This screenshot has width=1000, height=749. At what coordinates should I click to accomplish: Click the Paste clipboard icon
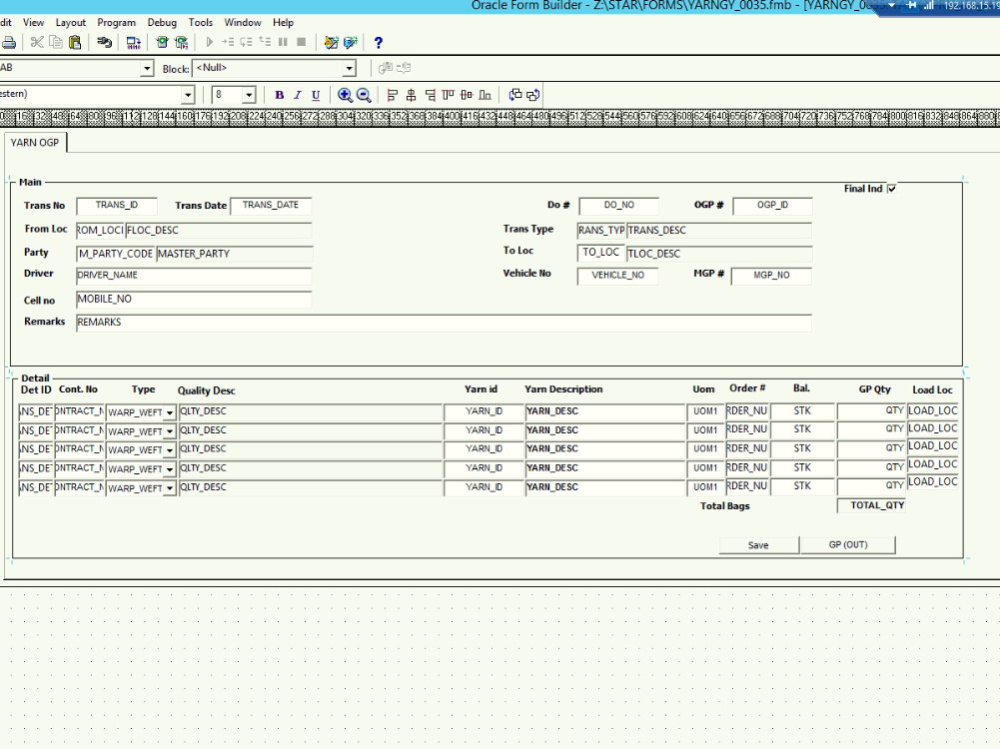coord(75,43)
